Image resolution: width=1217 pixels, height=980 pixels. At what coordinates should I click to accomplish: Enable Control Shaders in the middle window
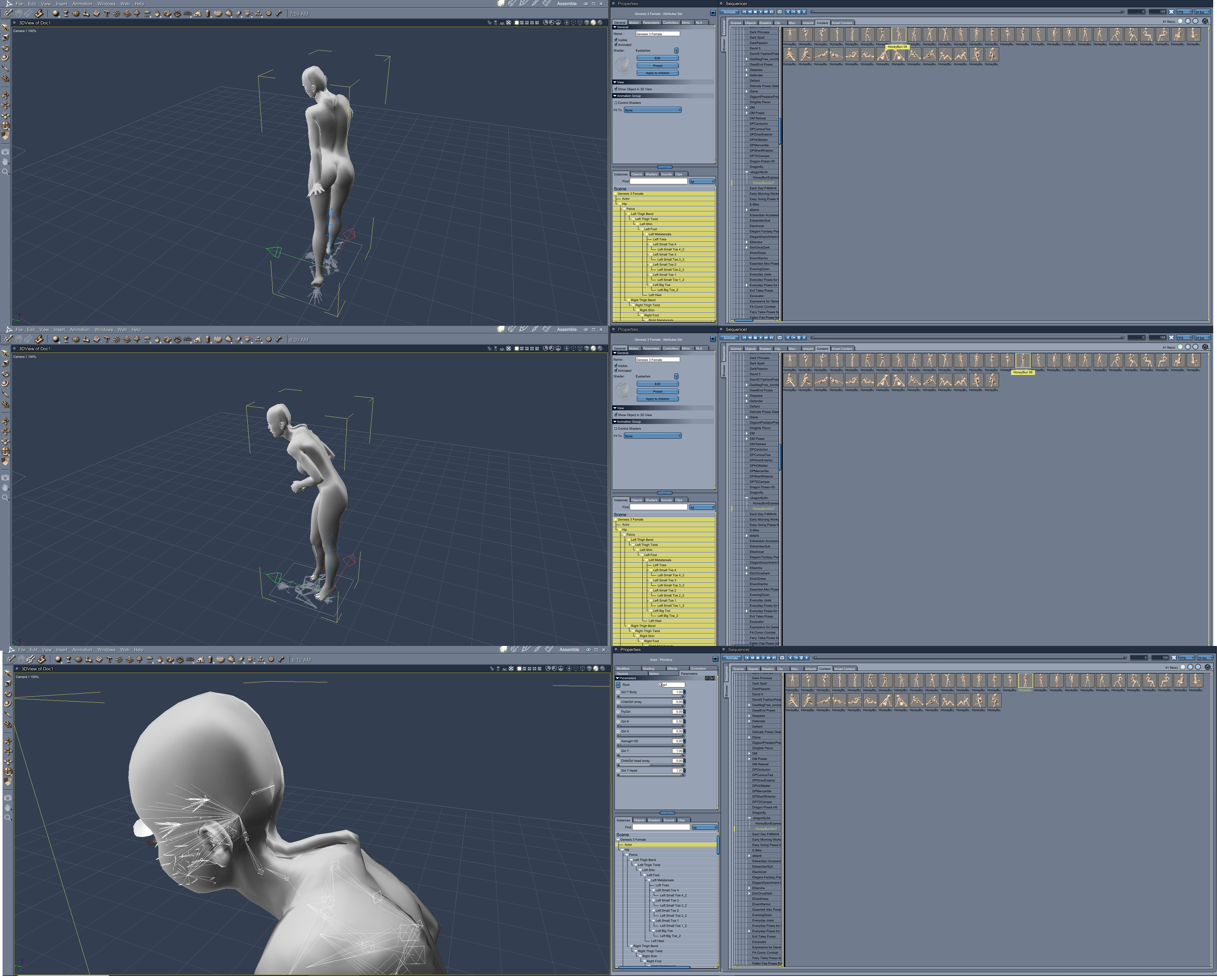point(615,428)
